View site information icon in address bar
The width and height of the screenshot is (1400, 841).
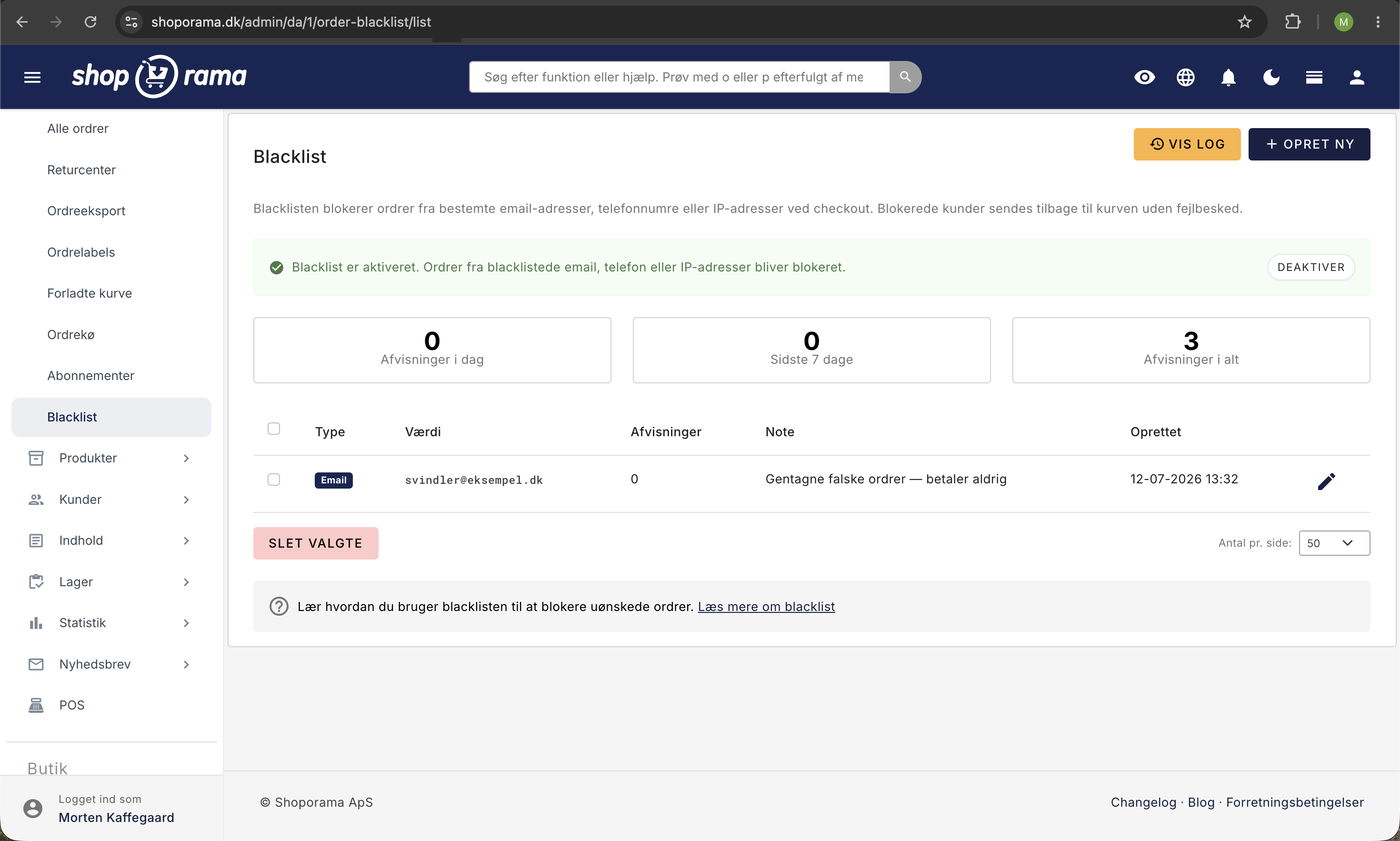pos(132,21)
